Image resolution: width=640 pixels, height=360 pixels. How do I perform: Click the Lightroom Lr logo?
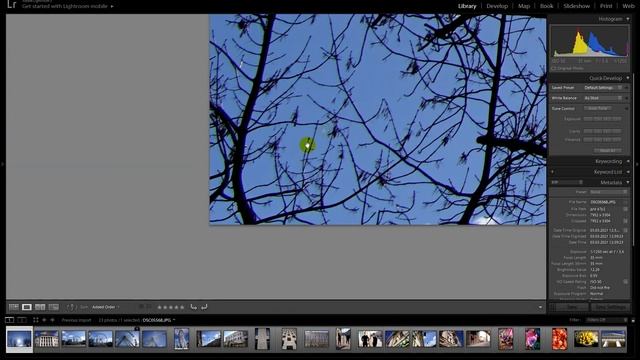[12, 4]
